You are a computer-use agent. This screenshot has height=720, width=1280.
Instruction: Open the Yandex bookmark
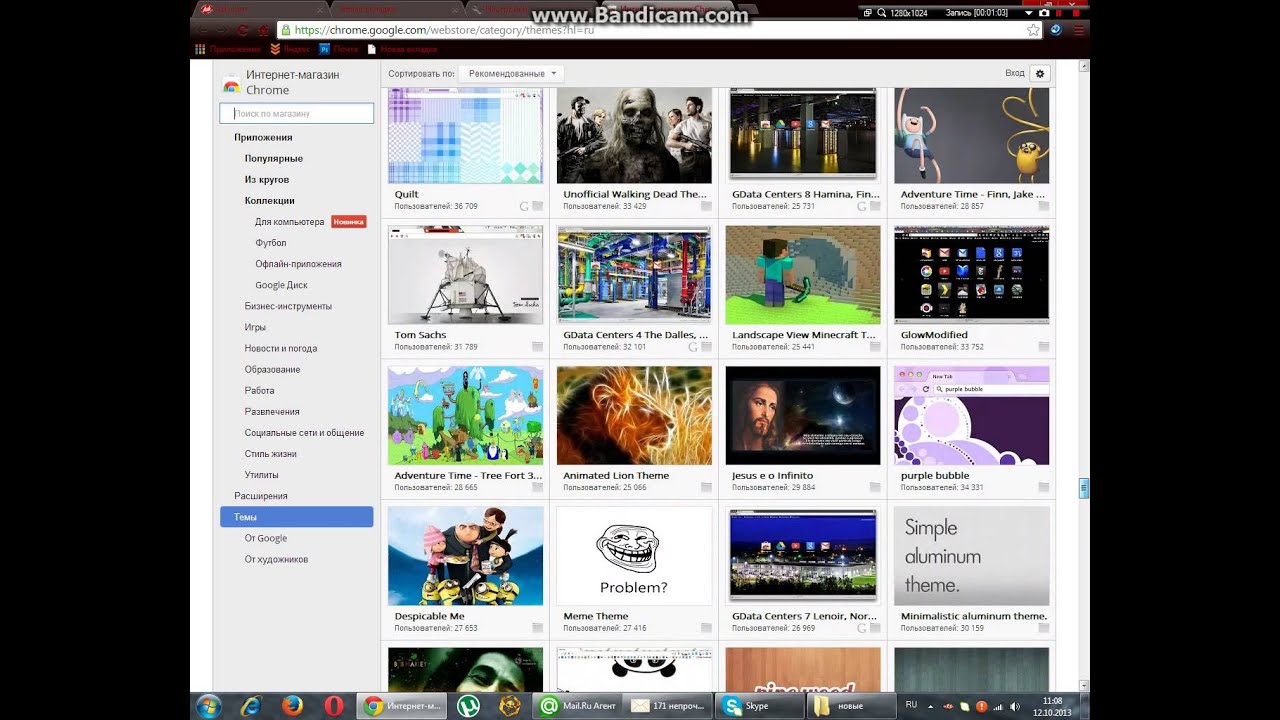(290, 48)
